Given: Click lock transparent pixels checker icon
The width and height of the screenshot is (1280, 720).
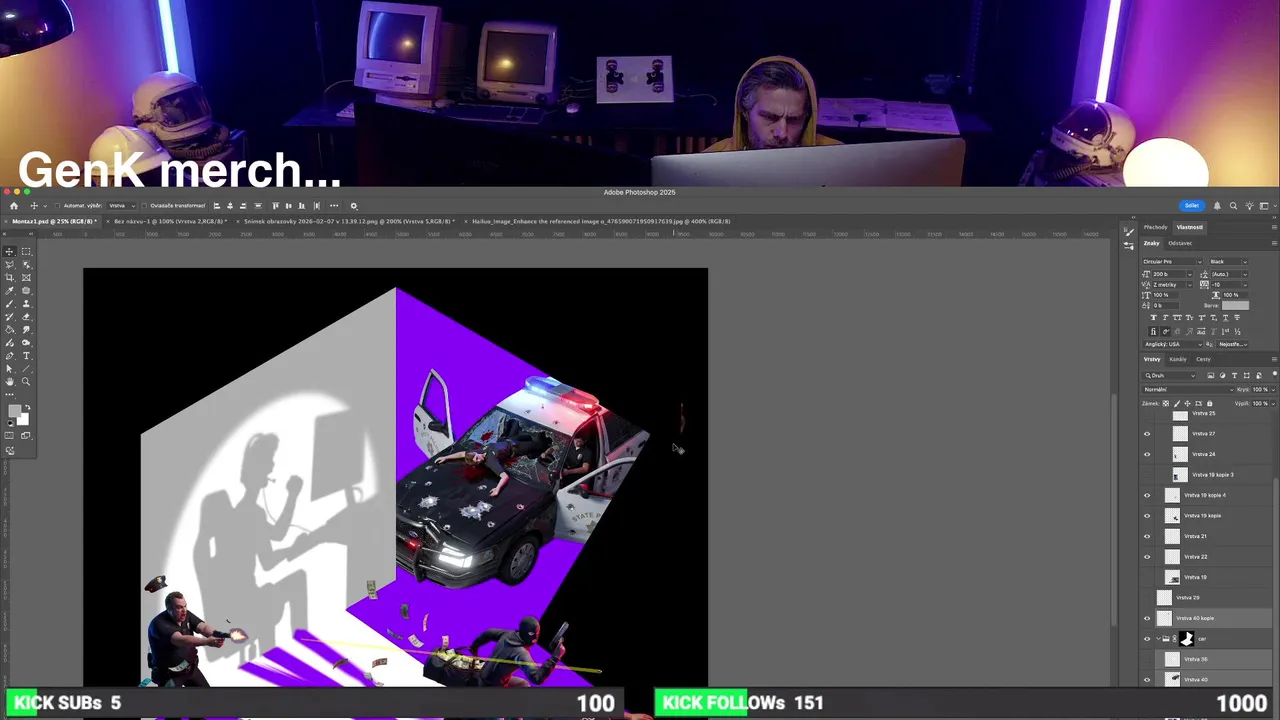Looking at the screenshot, I should pos(1166,403).
